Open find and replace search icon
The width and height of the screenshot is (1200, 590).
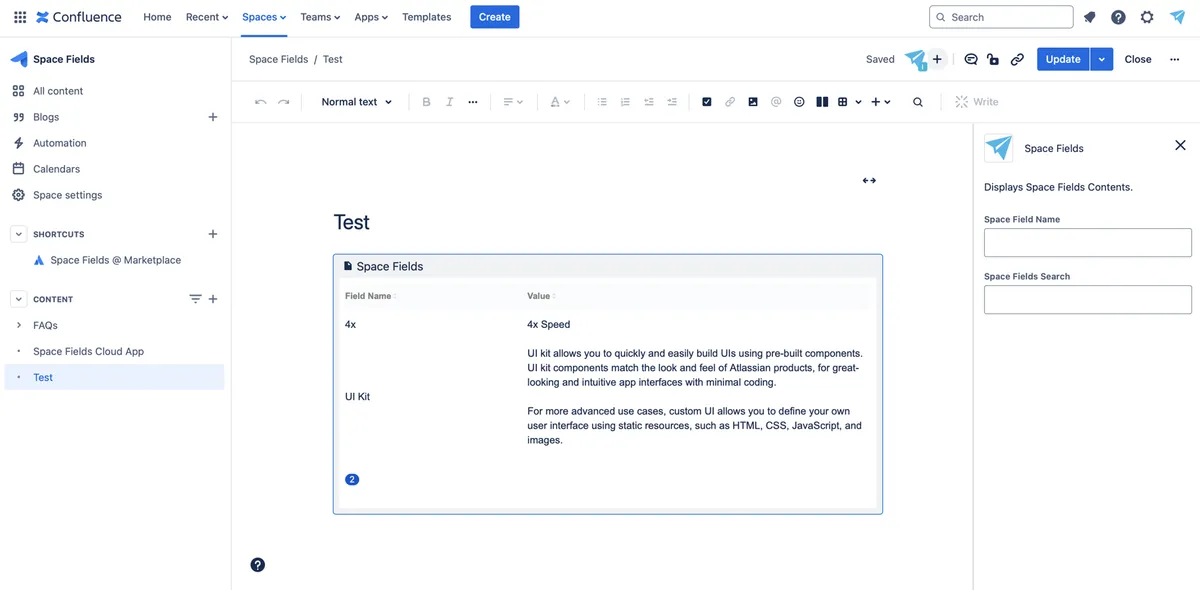coord(918,102)
